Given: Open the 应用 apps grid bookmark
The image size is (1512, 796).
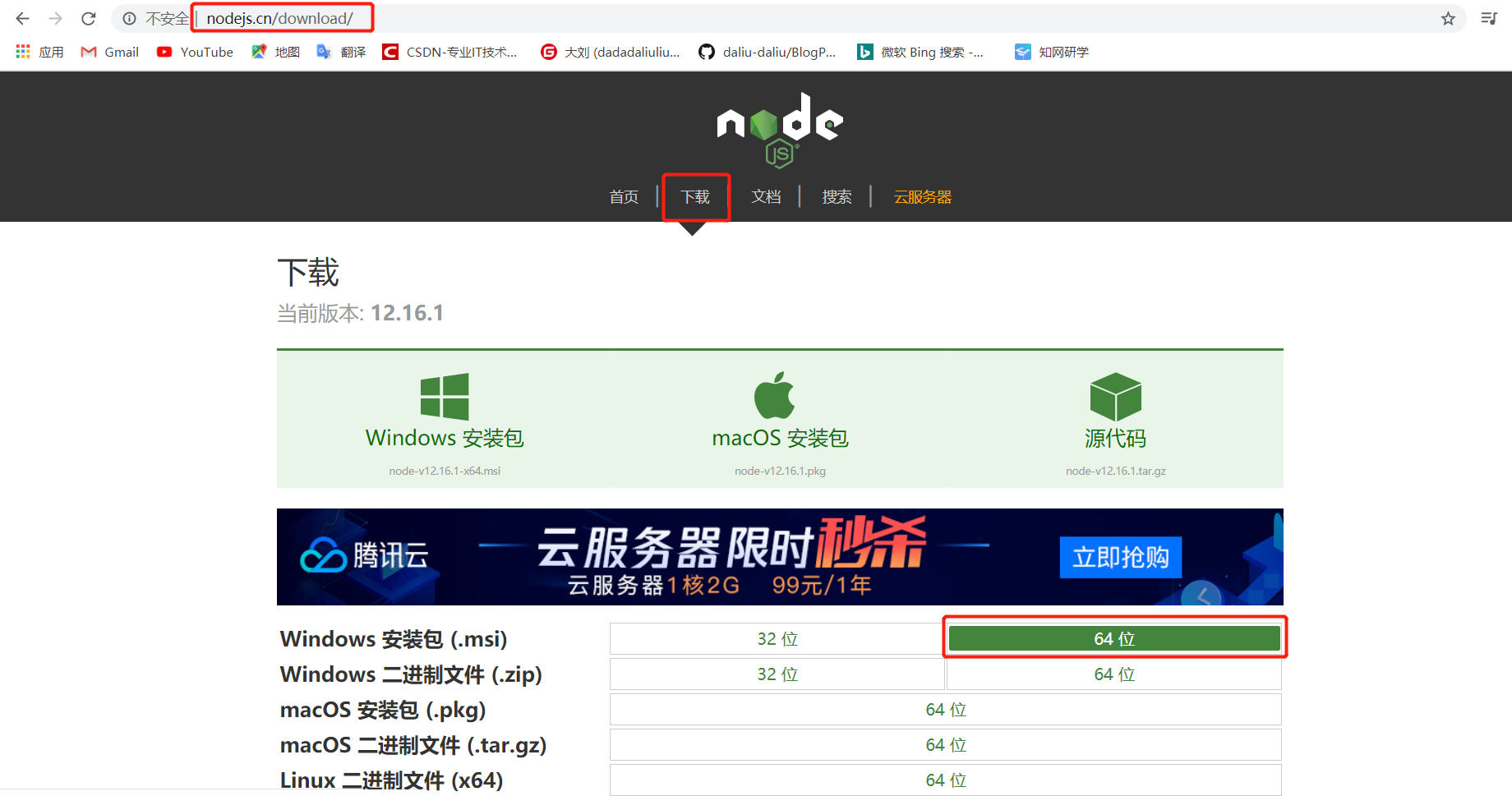Looking at the screenshot, I should tap(39, 52).
